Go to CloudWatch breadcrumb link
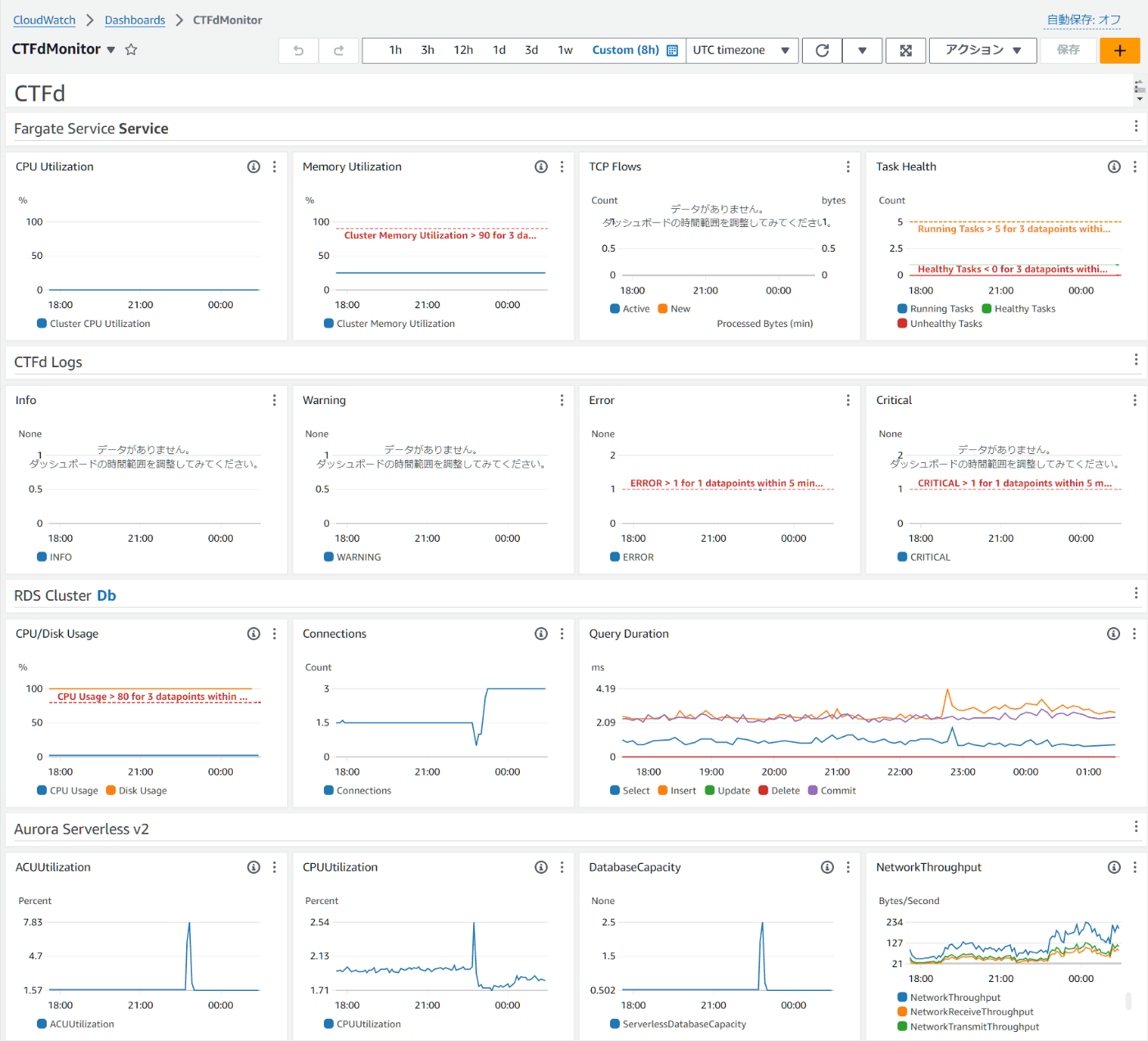 pos(44,20)
